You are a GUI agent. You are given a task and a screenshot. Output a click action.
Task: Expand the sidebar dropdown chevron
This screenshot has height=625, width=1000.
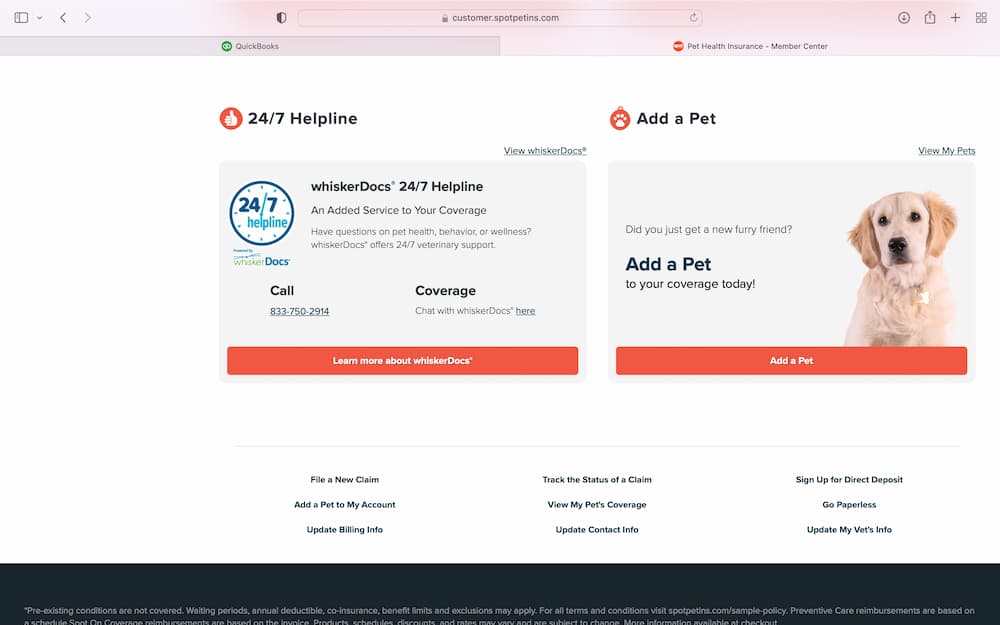(40, 18)
